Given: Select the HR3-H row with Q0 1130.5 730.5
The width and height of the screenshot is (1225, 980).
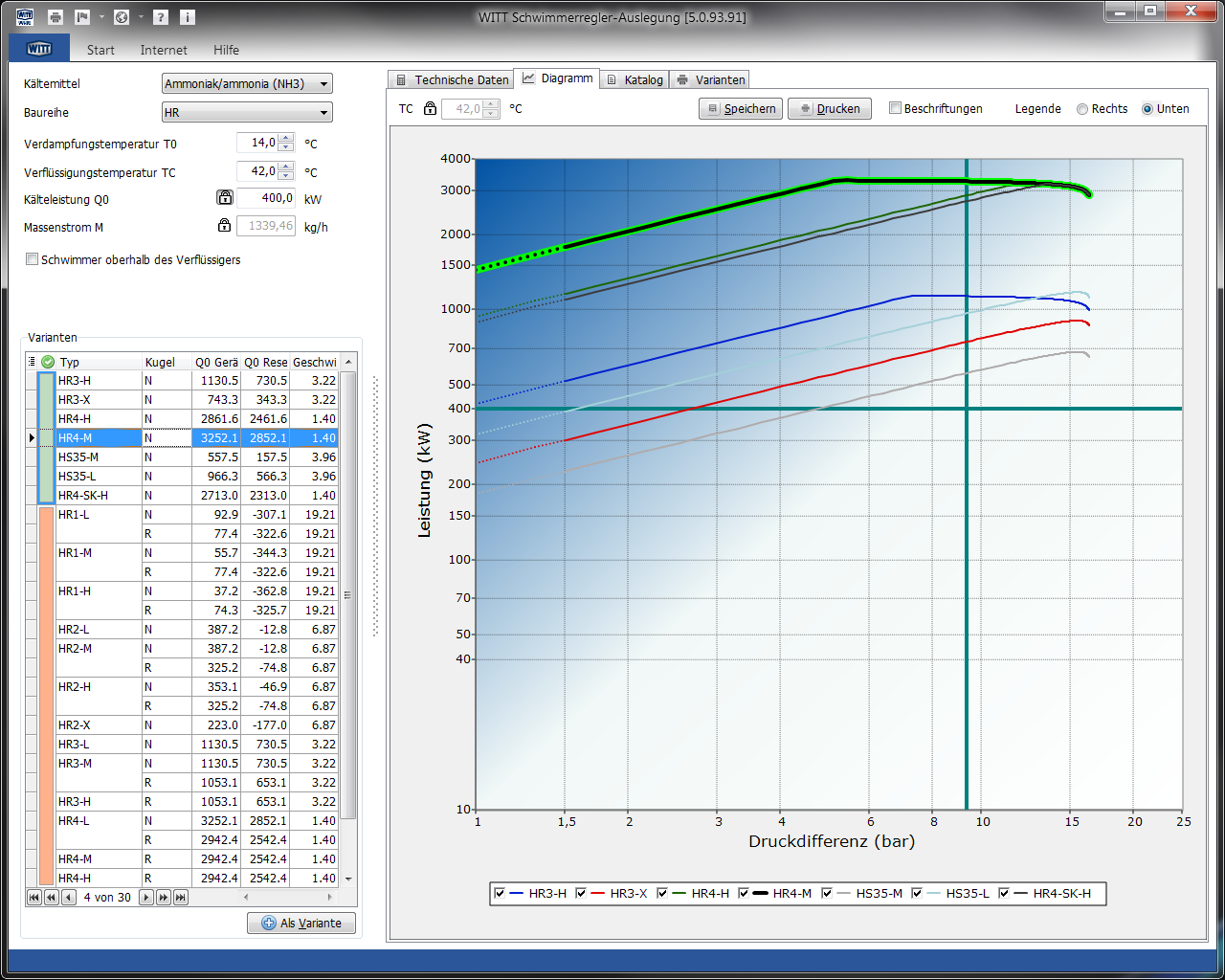Looking at the screenshot, I should click(196, 381).
